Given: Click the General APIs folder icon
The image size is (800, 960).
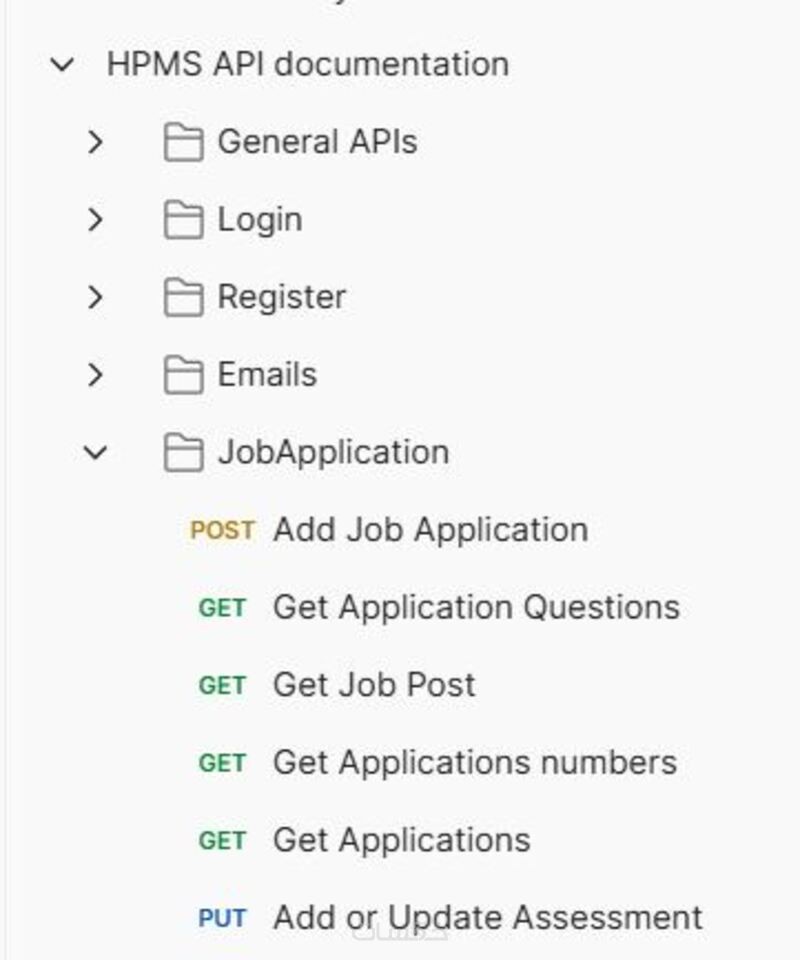Looking at the screenshot, I should click(183, 142).
